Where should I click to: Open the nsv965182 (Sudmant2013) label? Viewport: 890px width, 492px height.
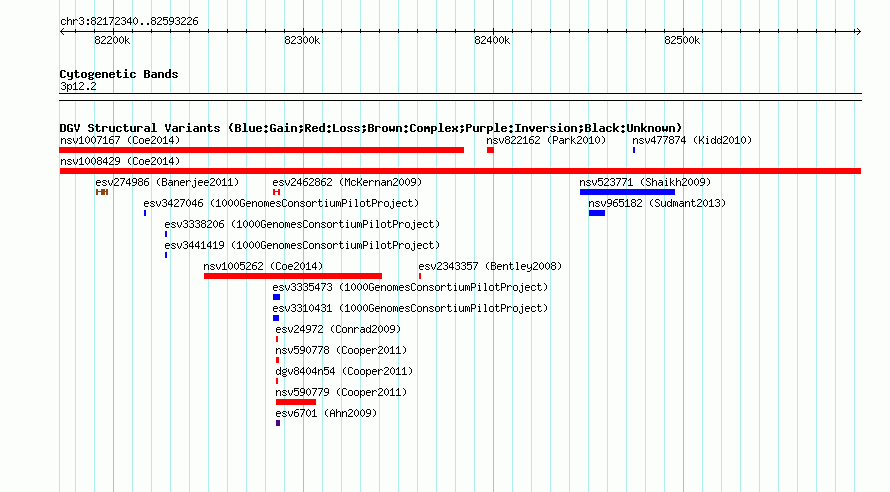point(657,203)
